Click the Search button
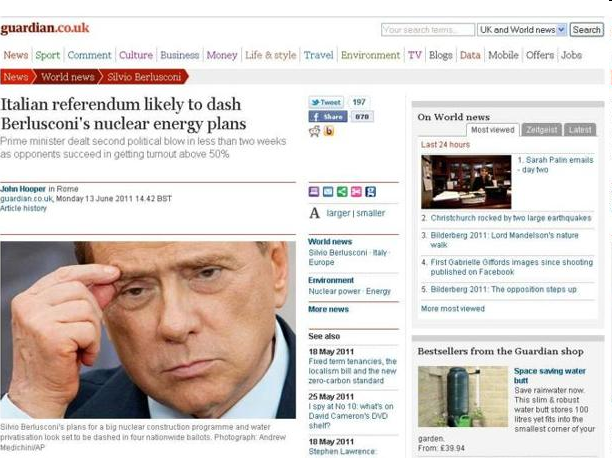 coord(587,30)
